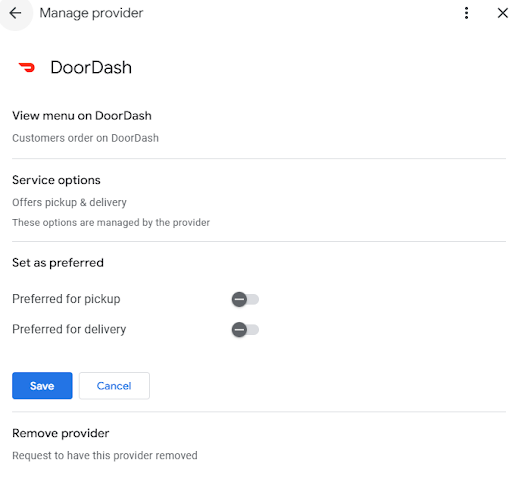The width and height of the screenshot is (512, 482).
Task: Click the 'Preferred for pickup' label
Action: coord(66,299)
